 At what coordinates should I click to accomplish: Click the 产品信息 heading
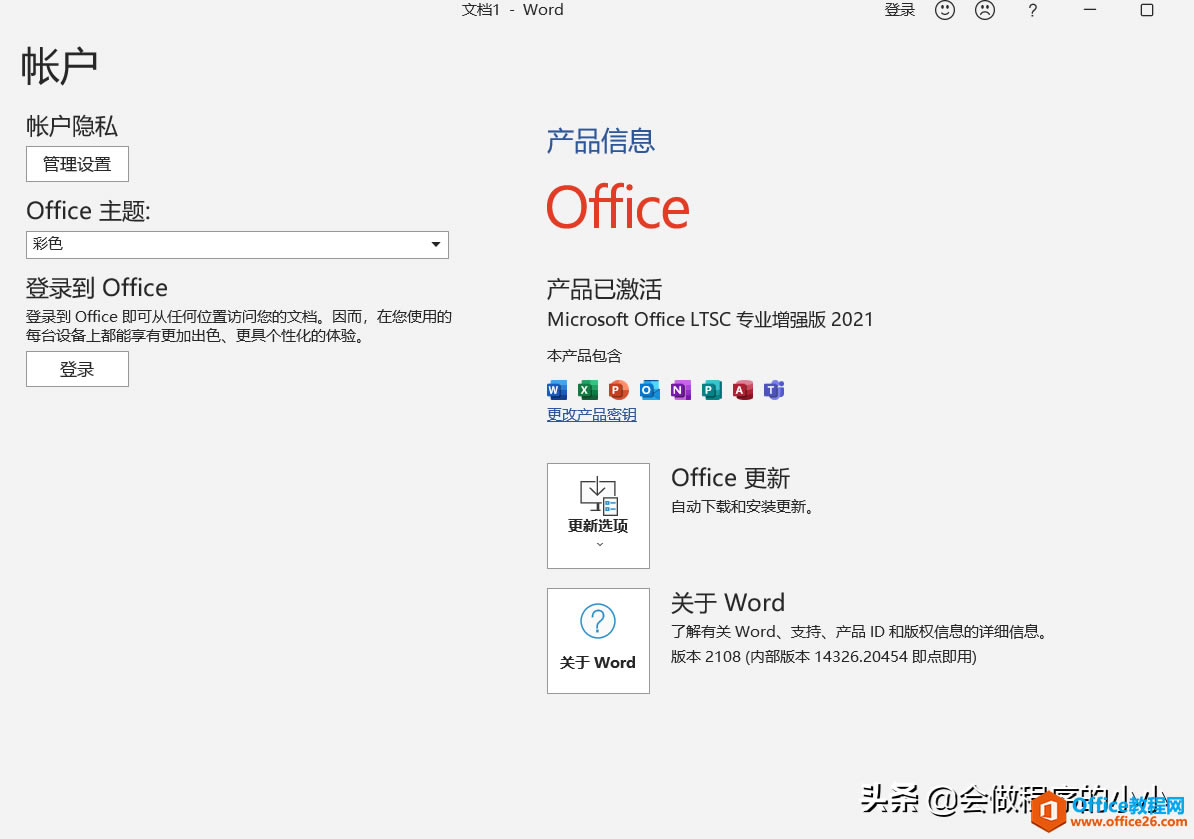coord(601,141)
